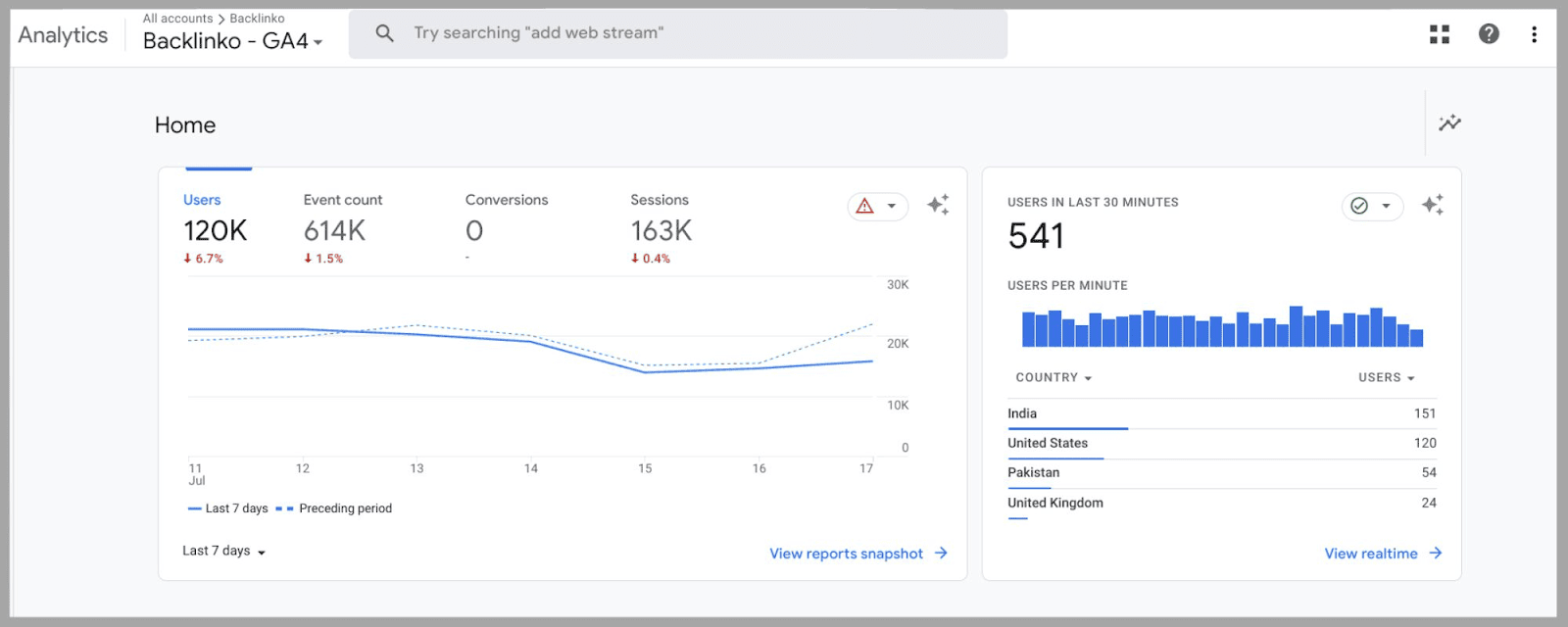Expand the COUNTRY dimension dropdown

point(1053,378)
